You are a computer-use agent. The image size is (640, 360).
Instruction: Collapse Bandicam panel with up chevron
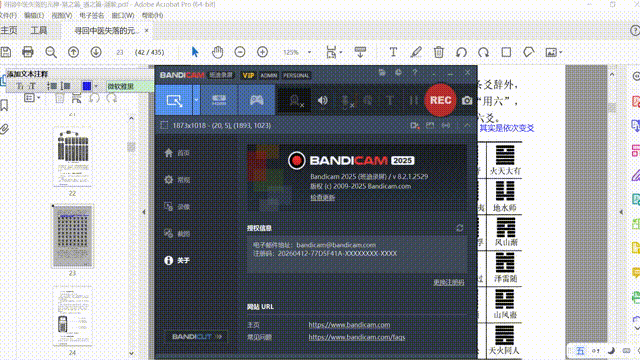tap(467, 126)
